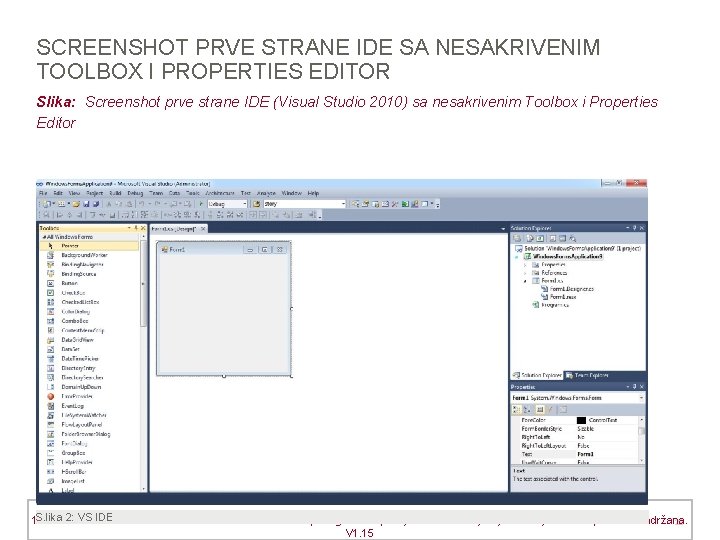Click the Open File toolbar icon
Viewport: 720px width, 540px height.
tap(76, 204)
